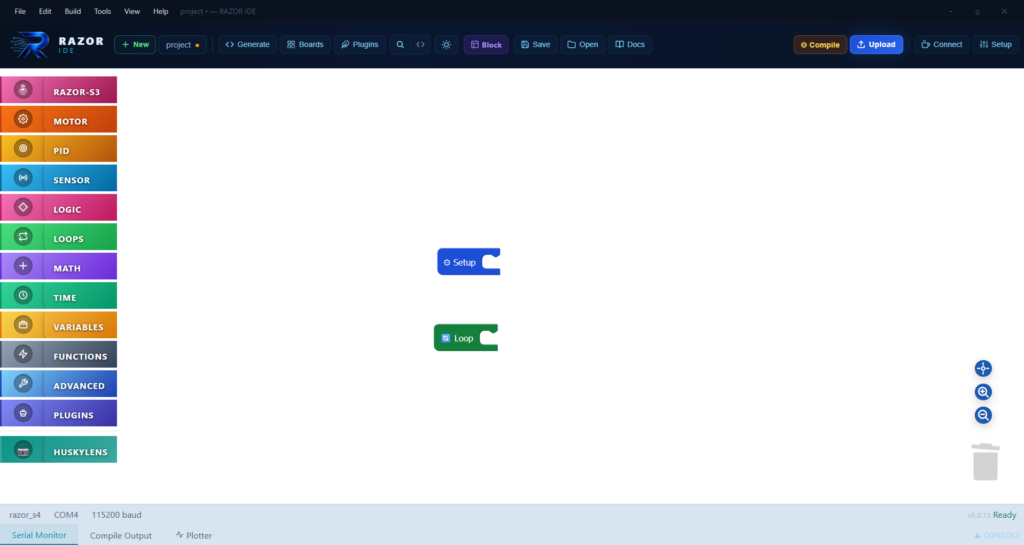Center the workspace with crosshair icon
The width and height of the screenshot is (1024, 545).
coord(983,369)
